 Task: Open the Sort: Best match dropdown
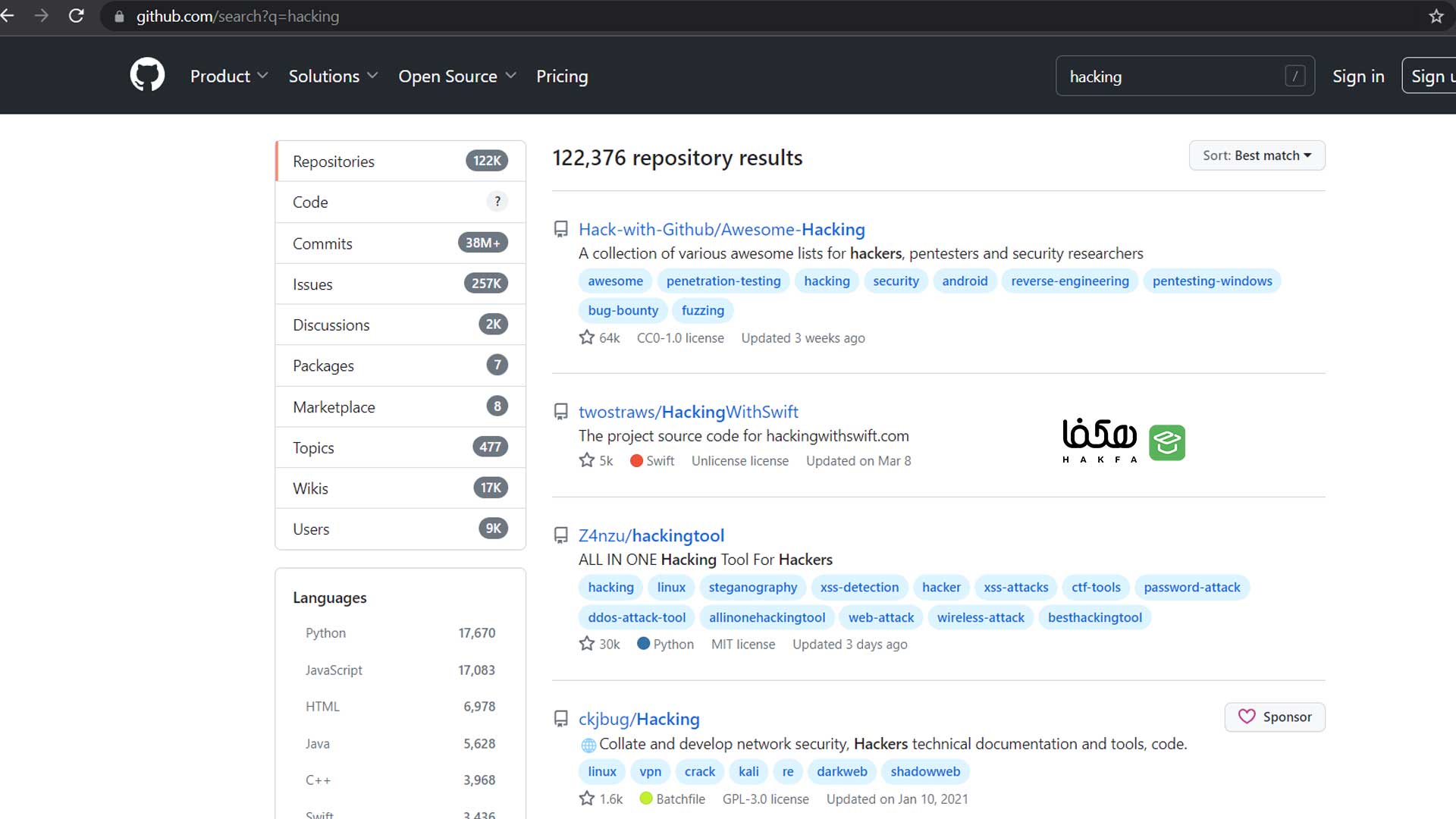(x=1257, y=155)
